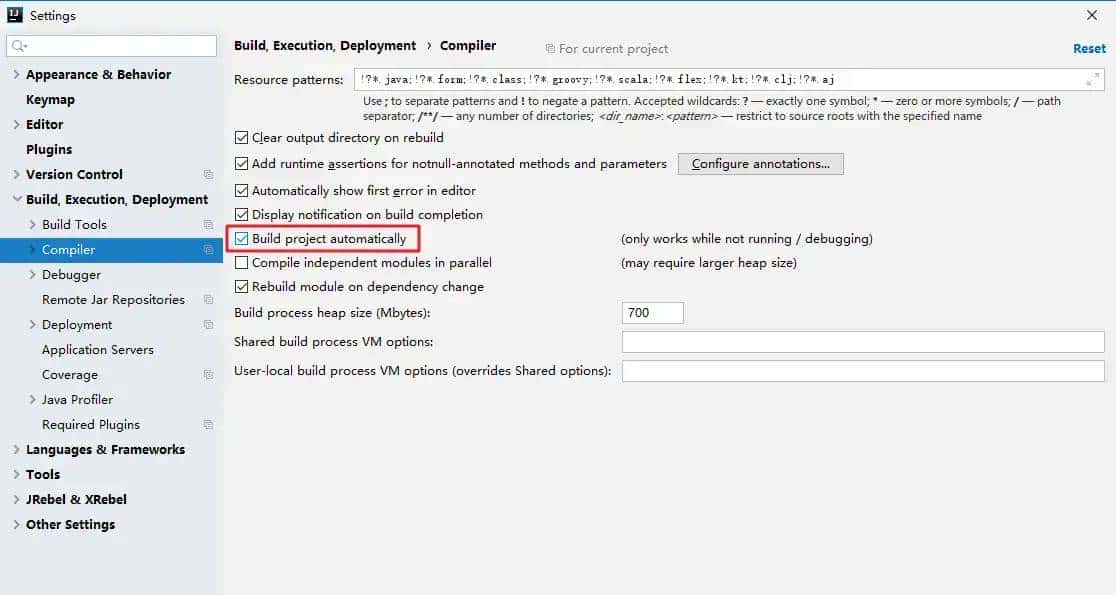Image resolution: width=1116 pixels, height=595 pixels.
Task: Click the project-level icon beside Version Control
Action: [209, 174]
